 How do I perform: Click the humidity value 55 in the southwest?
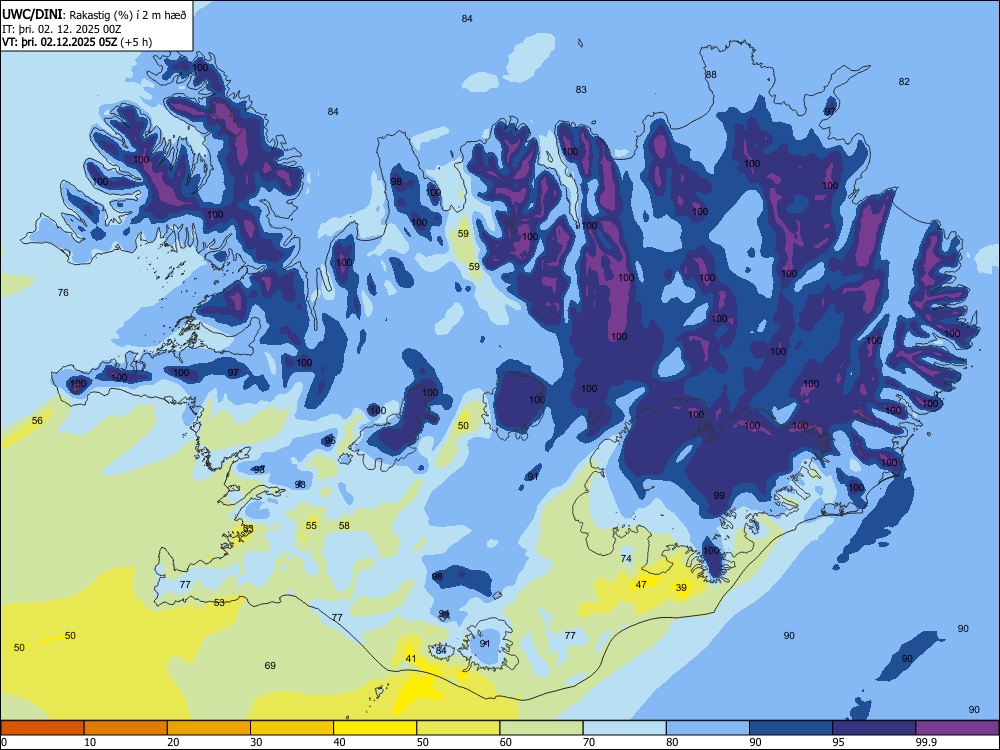coord(311,526)
